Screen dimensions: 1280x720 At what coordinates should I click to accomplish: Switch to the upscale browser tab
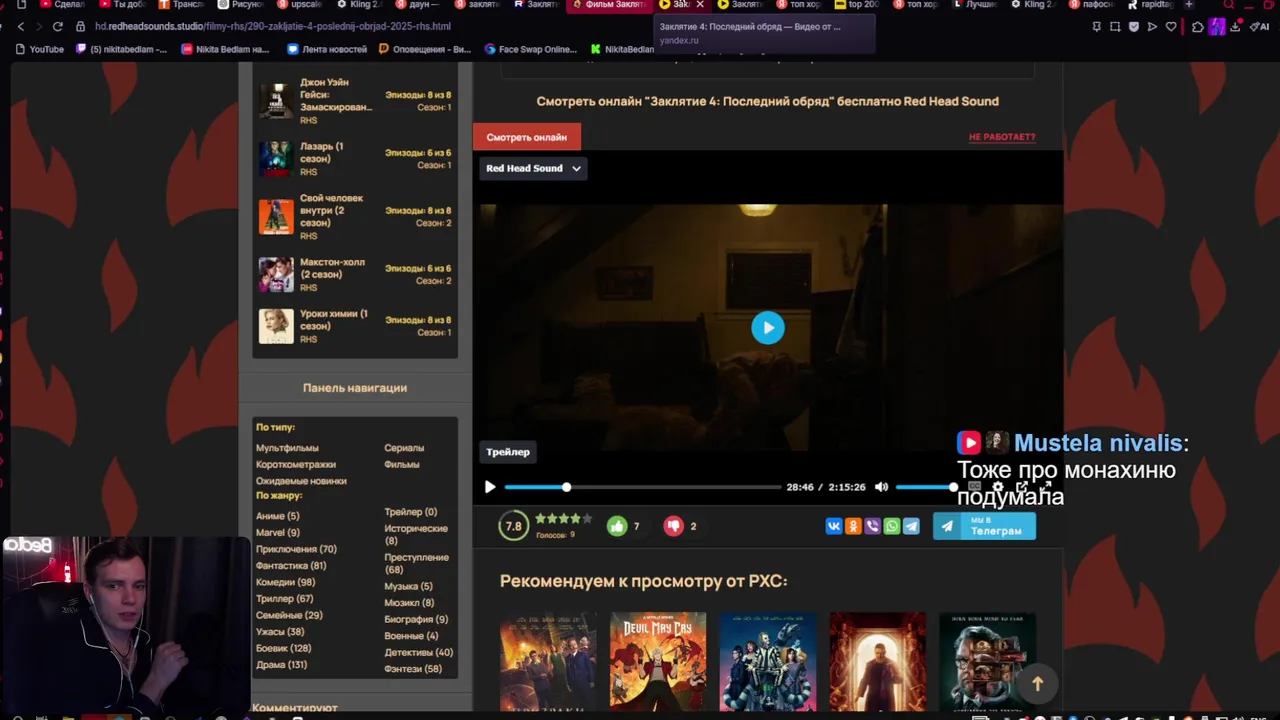[300, 5]
